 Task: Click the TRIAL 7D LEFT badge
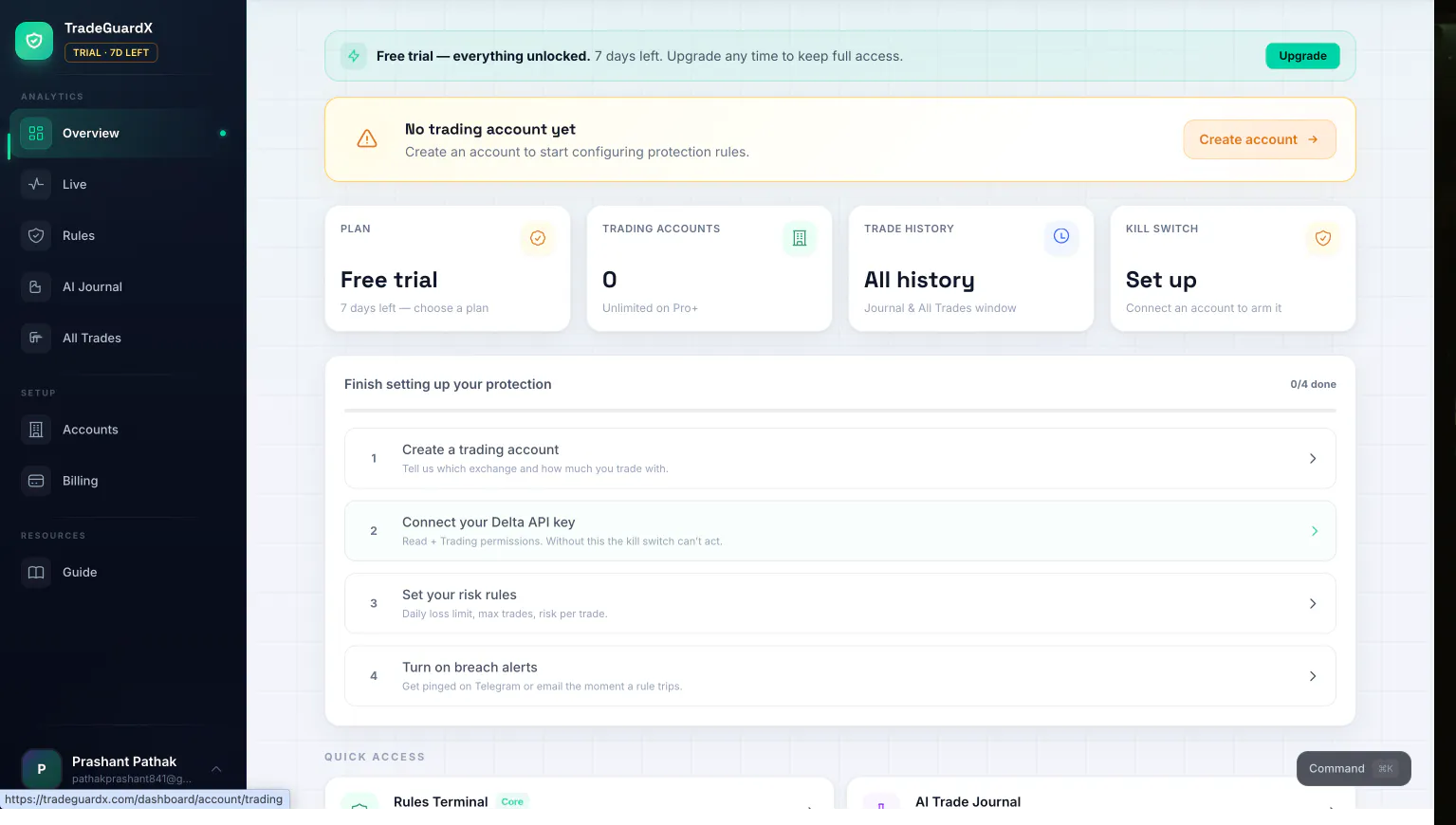pyautogui.click(x=111, y=53)
